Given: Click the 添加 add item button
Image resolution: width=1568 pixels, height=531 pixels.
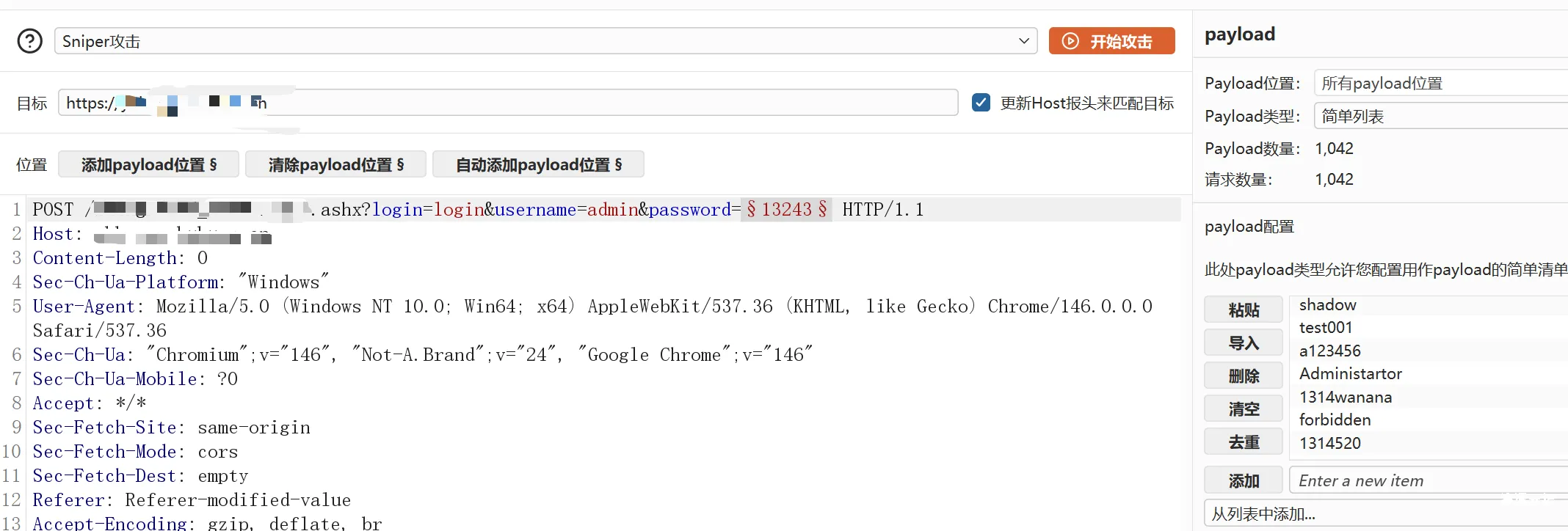Looking at the screenshot, I should tap(1244, 480).
